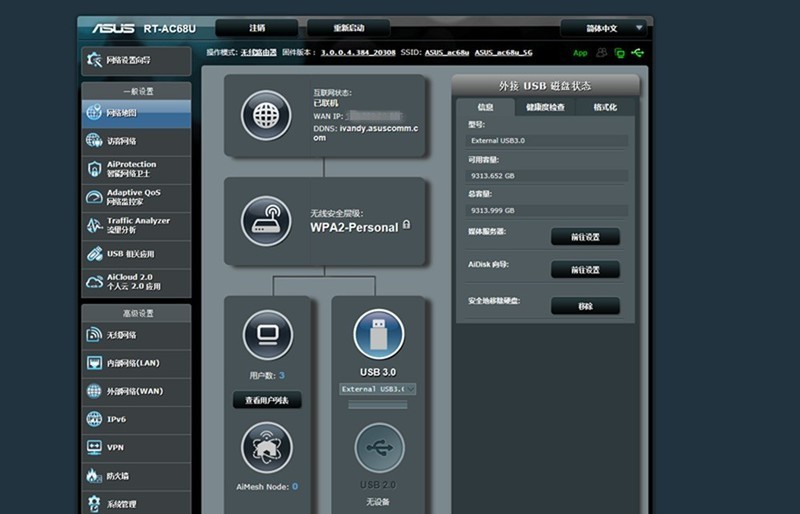The width and height of the screenshot is (800, 514).
Task: Open 访客网络 guest network page
Action: coord(136,141)
